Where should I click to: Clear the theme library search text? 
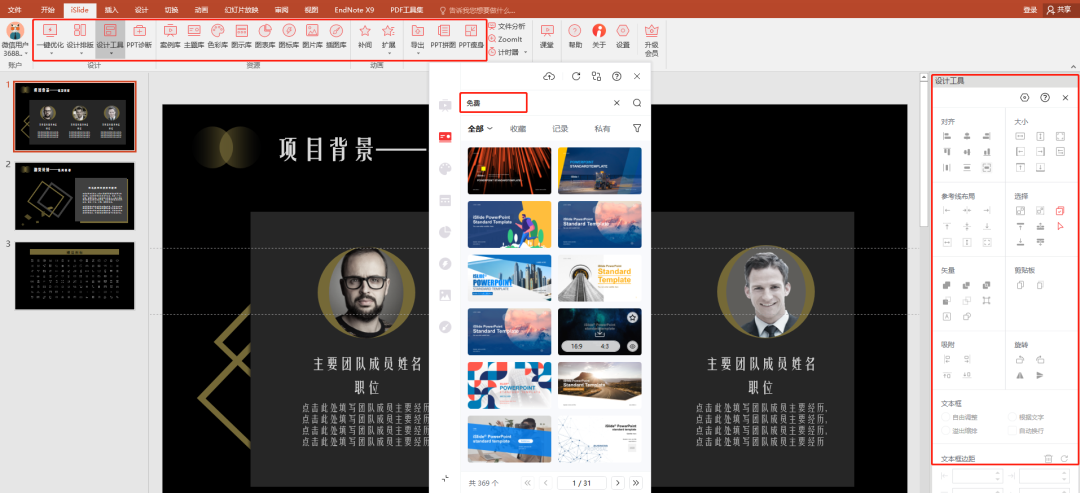[x=616, y=103]
